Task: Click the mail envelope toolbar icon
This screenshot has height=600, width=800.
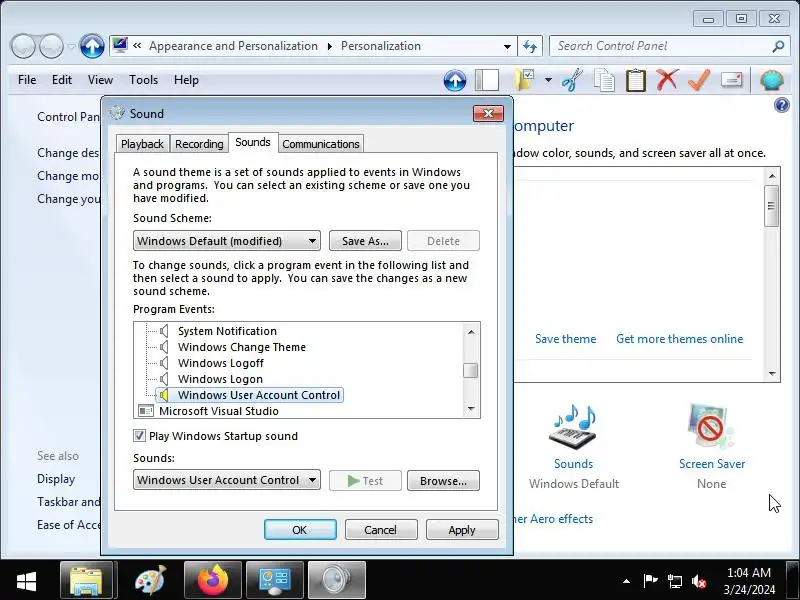Action: (731, 80)
